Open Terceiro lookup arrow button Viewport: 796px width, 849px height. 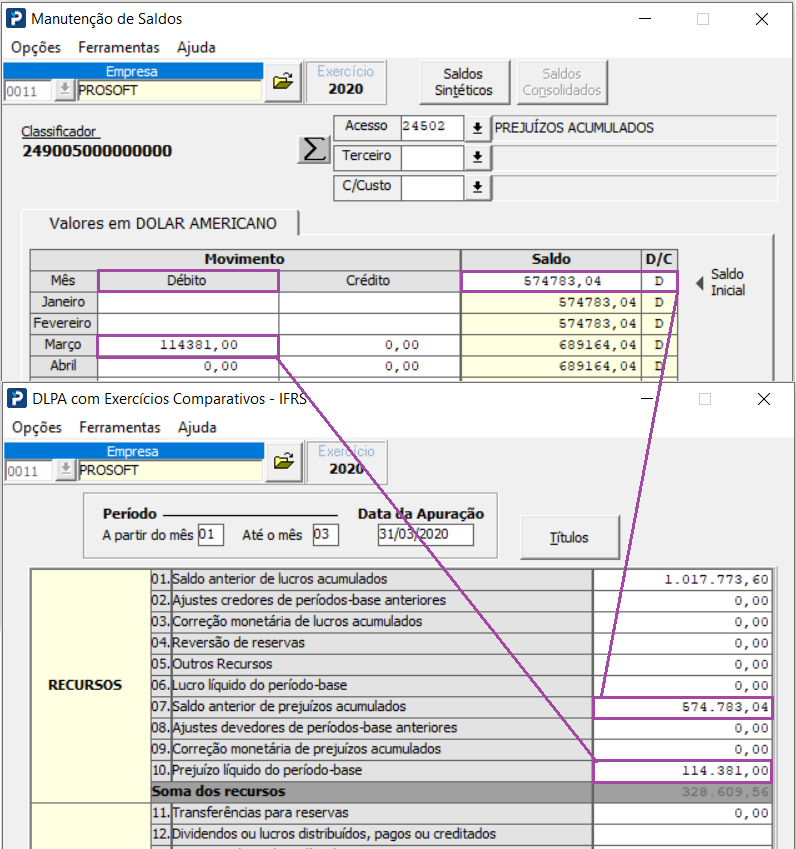(x=478, y=157)
